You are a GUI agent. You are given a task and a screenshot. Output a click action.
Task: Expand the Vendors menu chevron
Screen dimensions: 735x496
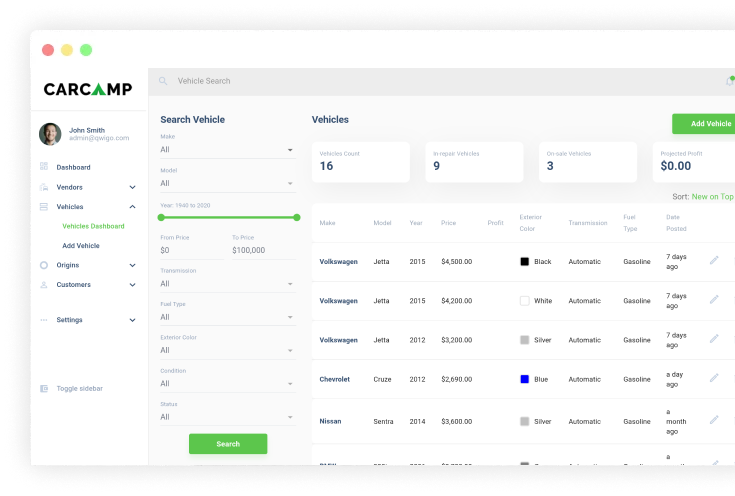click(x=133, y=187)
